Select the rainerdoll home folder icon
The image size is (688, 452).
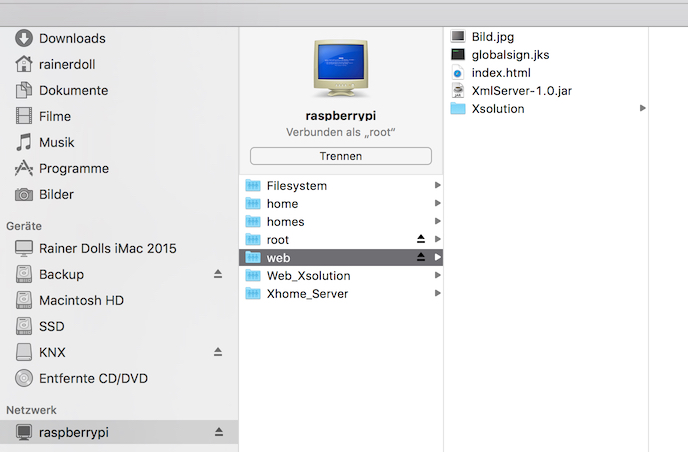point(23,65)
